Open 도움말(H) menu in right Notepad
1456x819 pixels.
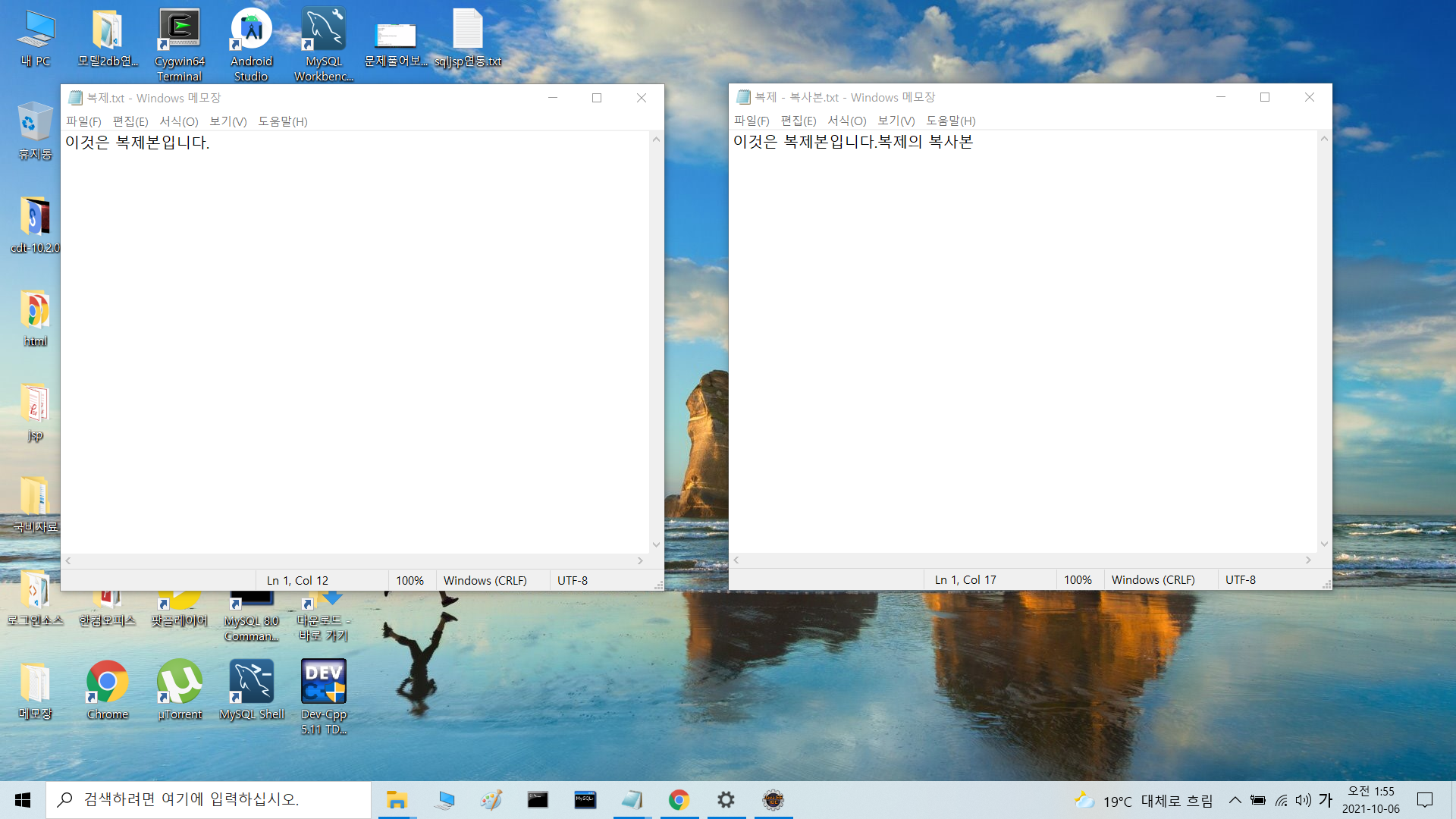[950, 121]
